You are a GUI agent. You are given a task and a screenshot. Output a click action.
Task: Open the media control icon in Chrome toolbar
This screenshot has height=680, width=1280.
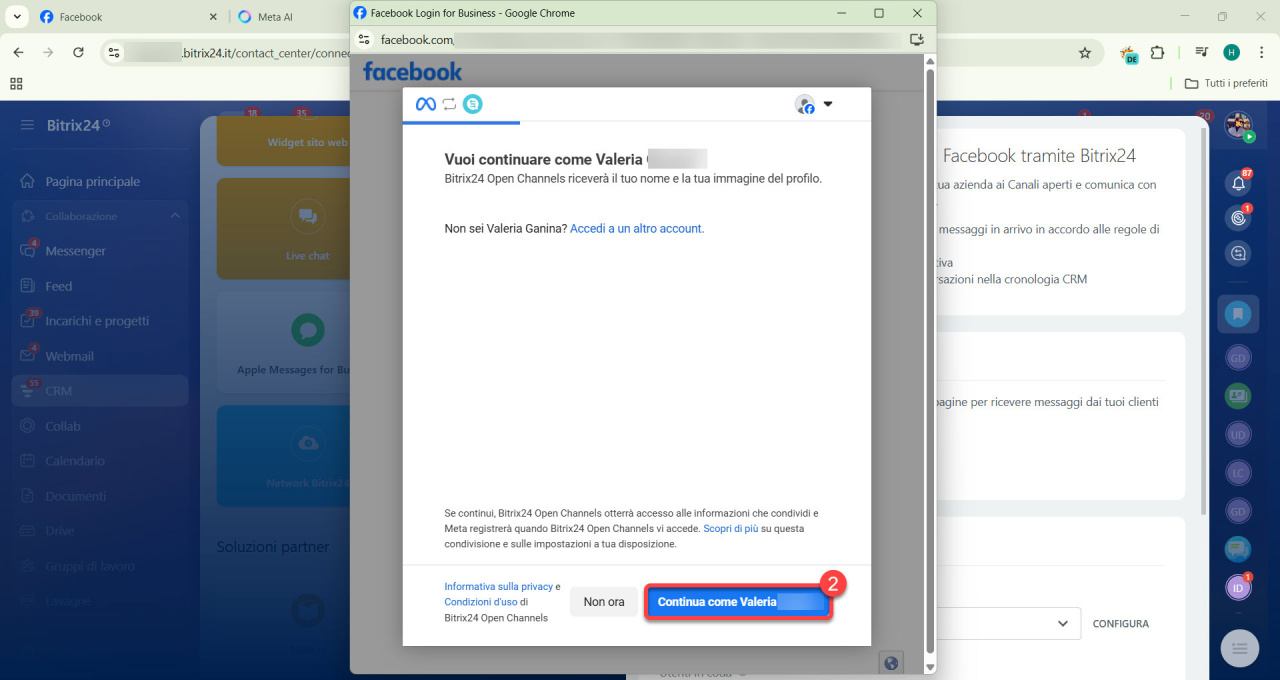click(1201, 53)
